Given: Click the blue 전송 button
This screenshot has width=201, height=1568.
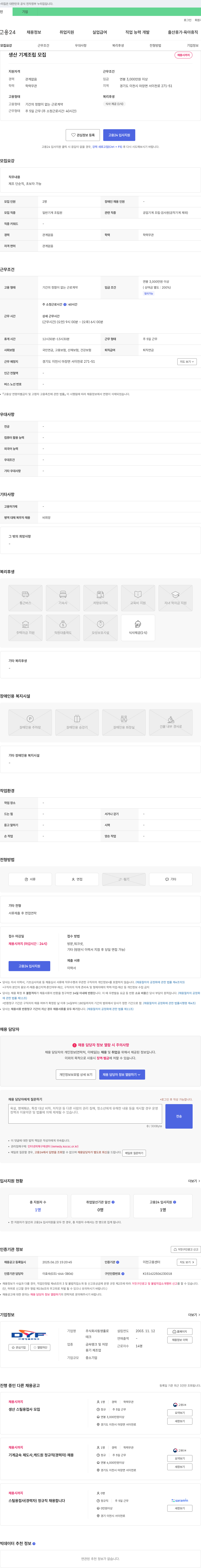Looking at the screenshot, I should click(x=179, y=1116).
